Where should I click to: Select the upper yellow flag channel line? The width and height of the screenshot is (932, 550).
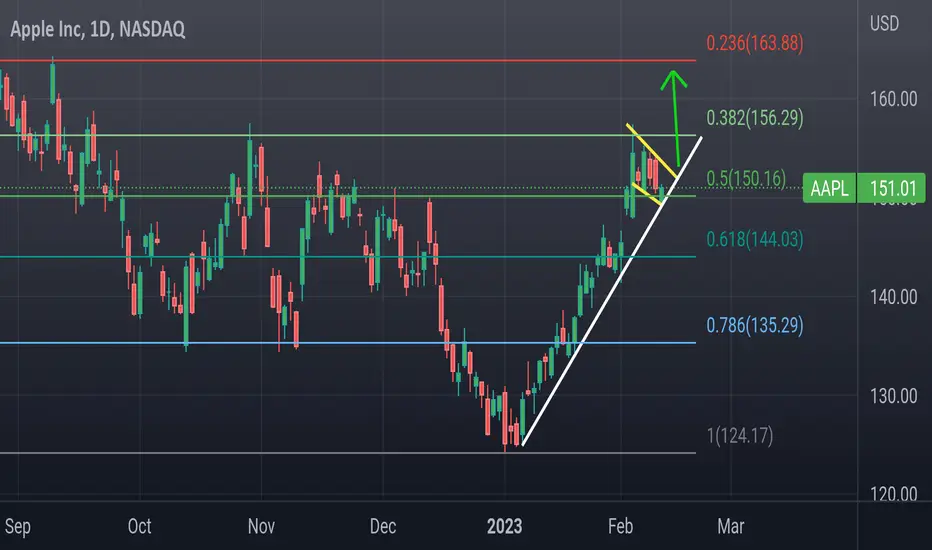(x=652, y=151)
